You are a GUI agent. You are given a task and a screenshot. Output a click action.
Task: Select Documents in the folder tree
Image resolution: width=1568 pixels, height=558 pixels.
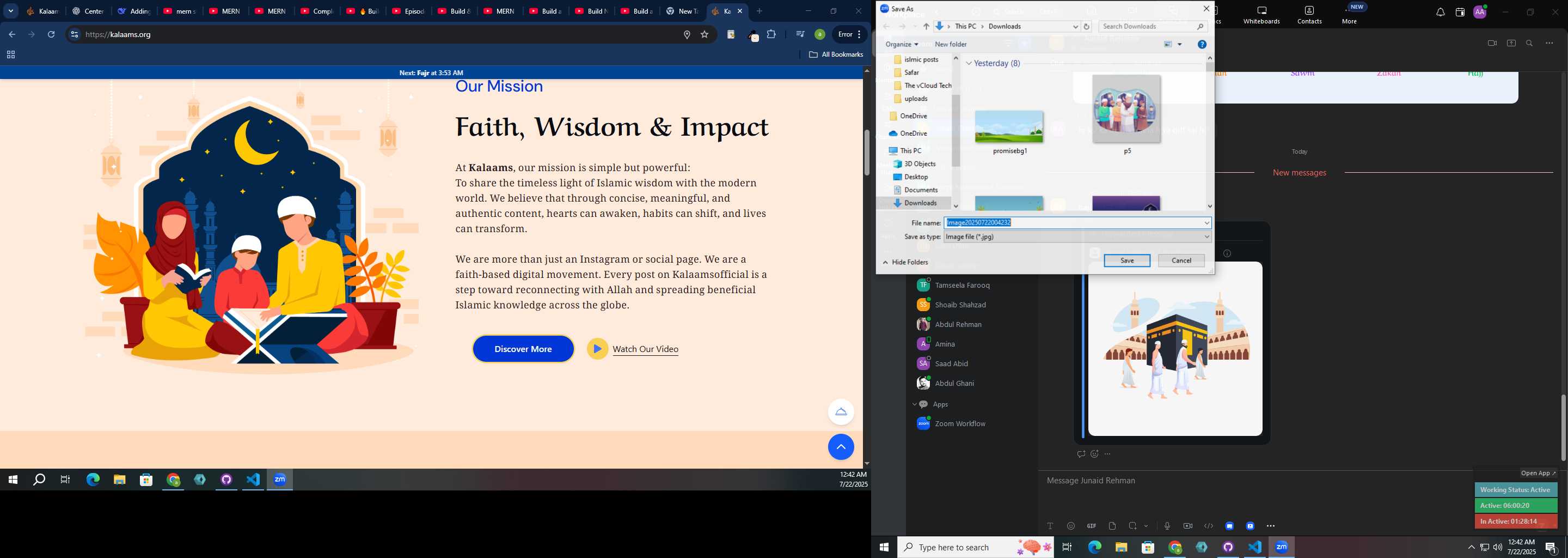pyautogui.click(x=915, y=190)
